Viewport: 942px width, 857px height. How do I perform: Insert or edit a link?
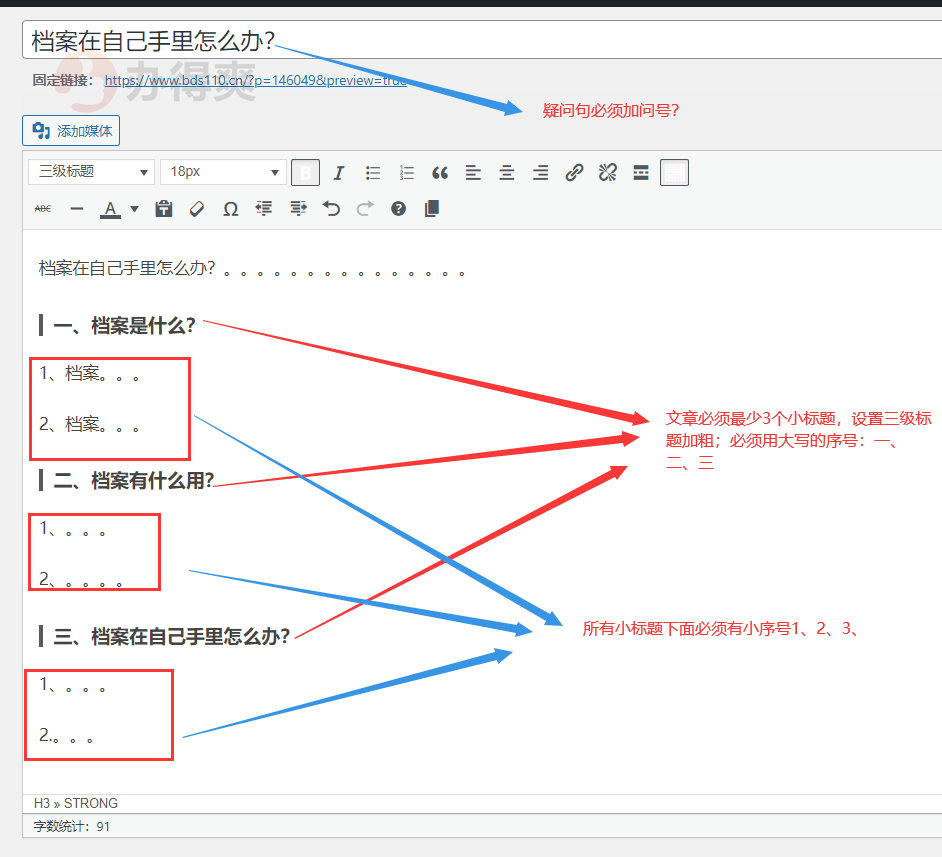[574, 173]
